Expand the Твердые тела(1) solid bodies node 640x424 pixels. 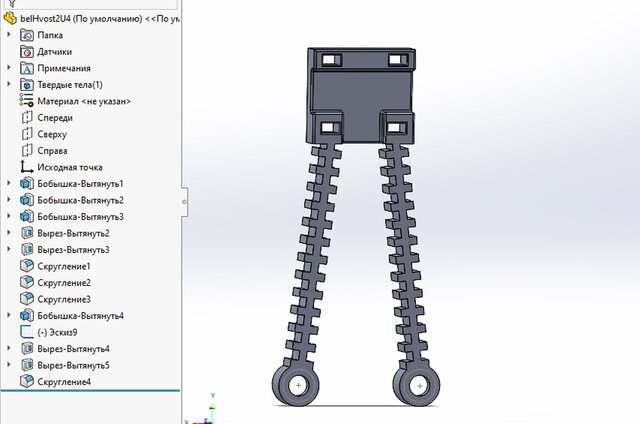pos(9,85)
